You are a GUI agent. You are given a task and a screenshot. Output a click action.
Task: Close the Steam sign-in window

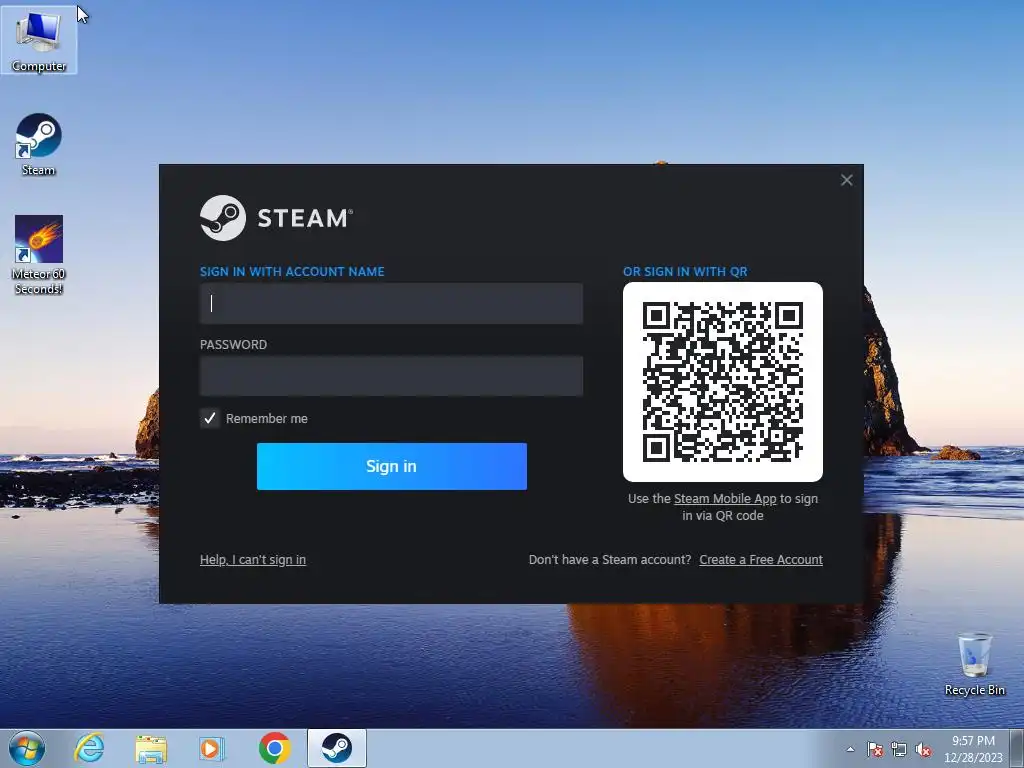[846, 180]
